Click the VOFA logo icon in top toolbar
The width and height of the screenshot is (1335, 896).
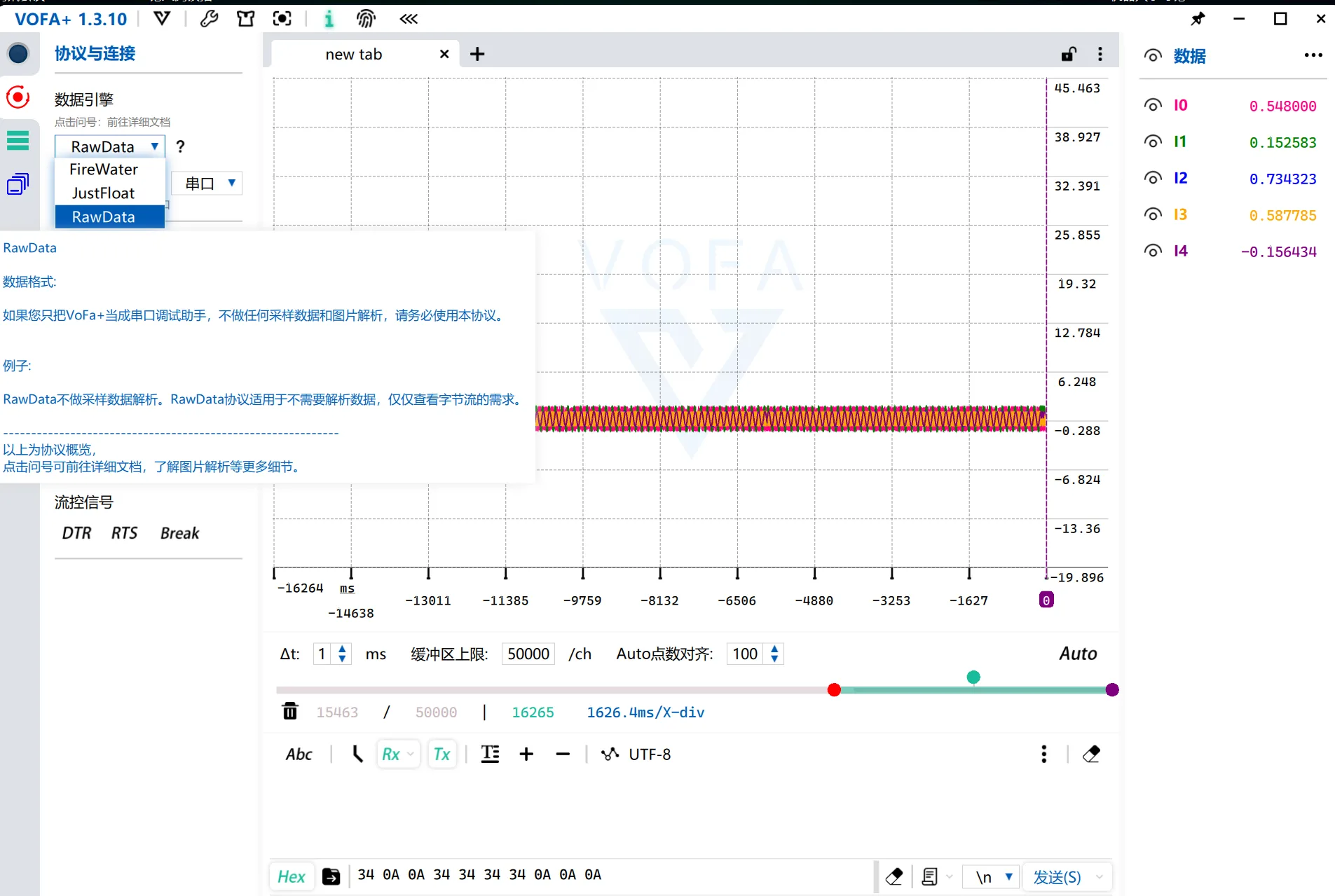[162, 19]
